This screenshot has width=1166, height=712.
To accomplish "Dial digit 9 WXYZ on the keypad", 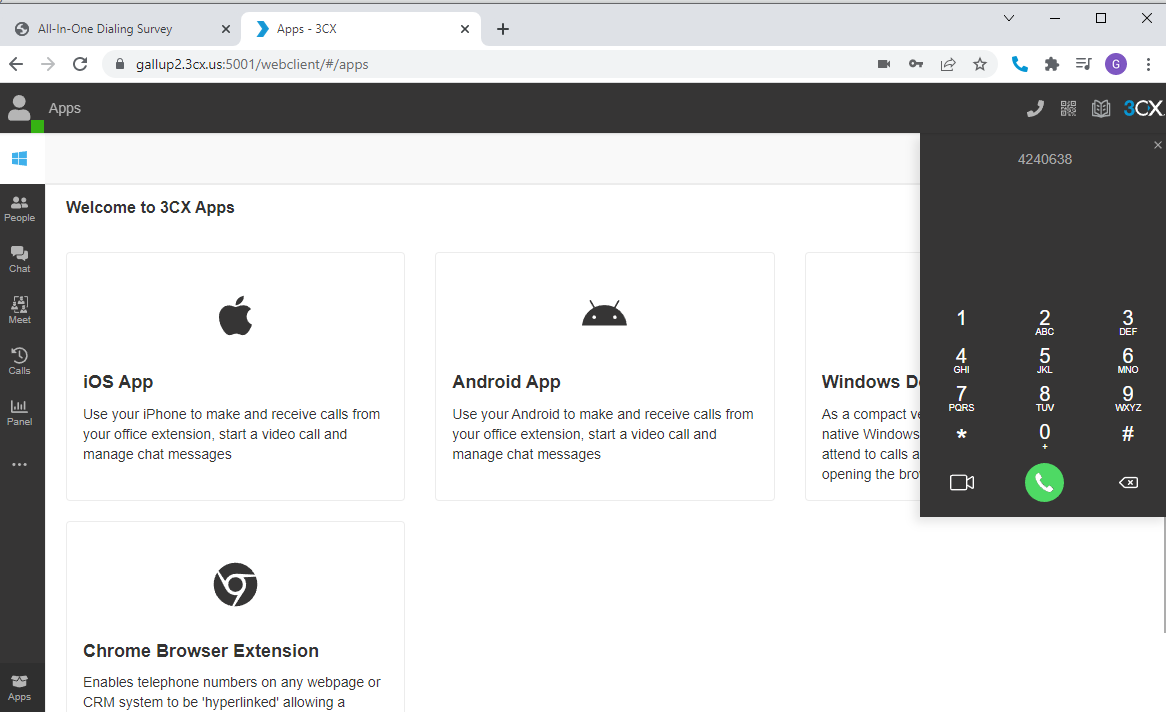I will (1128, 398).
